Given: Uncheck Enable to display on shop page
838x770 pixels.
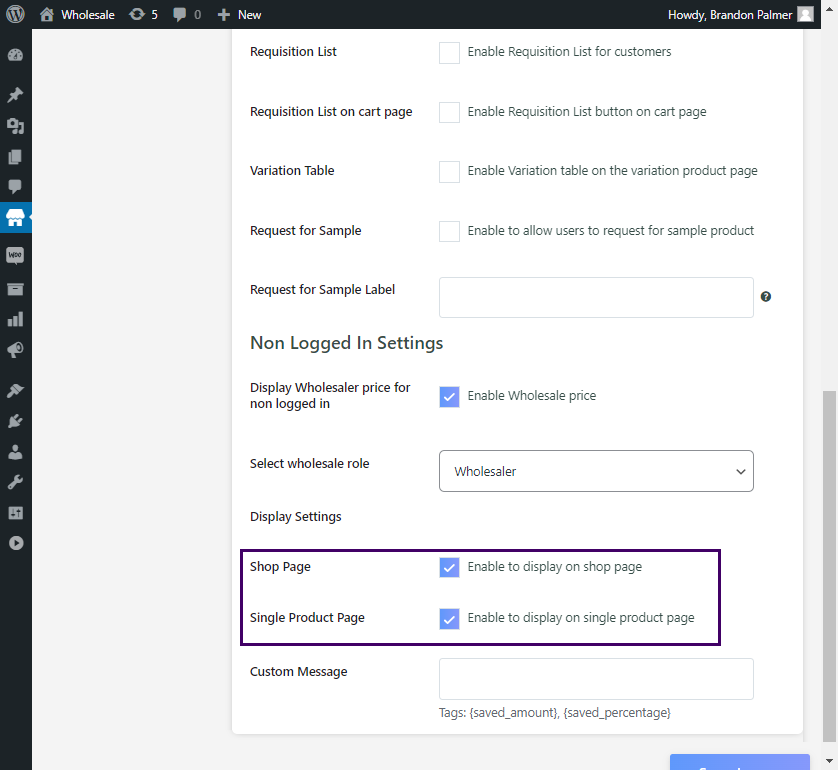Looking at the screenshot, I should 449,567.
